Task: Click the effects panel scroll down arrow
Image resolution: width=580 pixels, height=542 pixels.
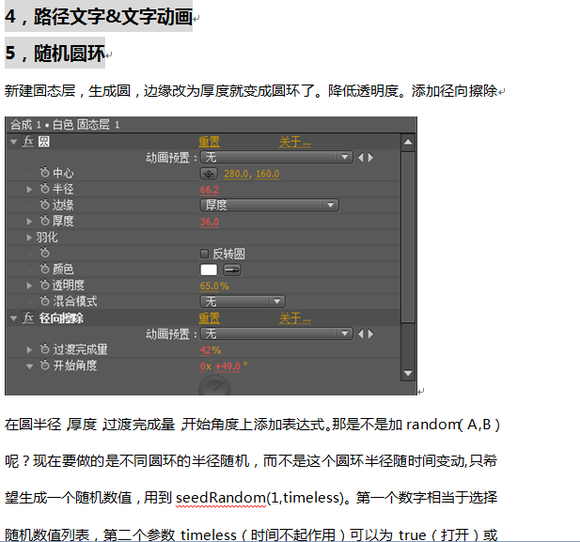Action: click(408, 373)
